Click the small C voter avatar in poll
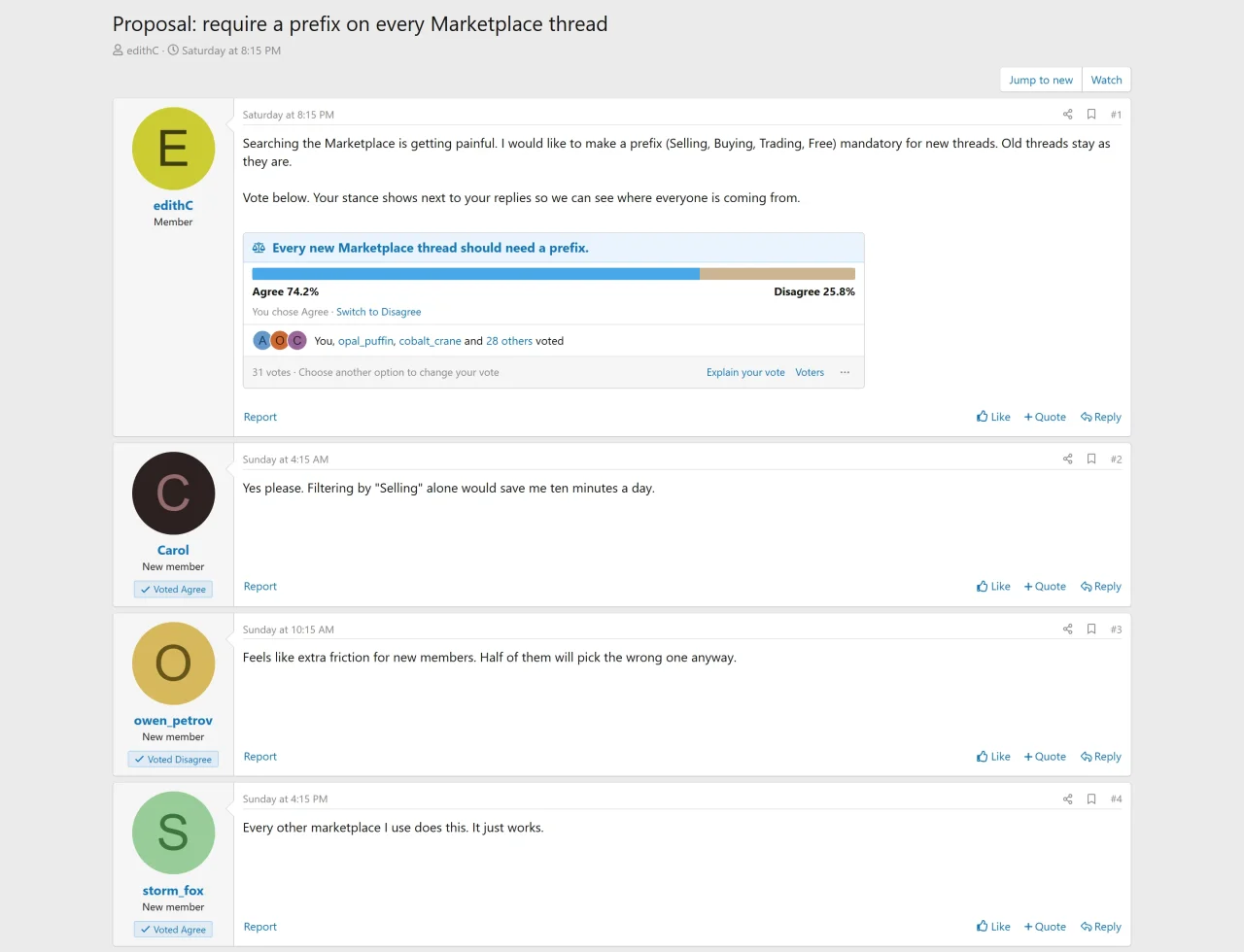This screenshot has height=952, width=1244. coord(297,341)
